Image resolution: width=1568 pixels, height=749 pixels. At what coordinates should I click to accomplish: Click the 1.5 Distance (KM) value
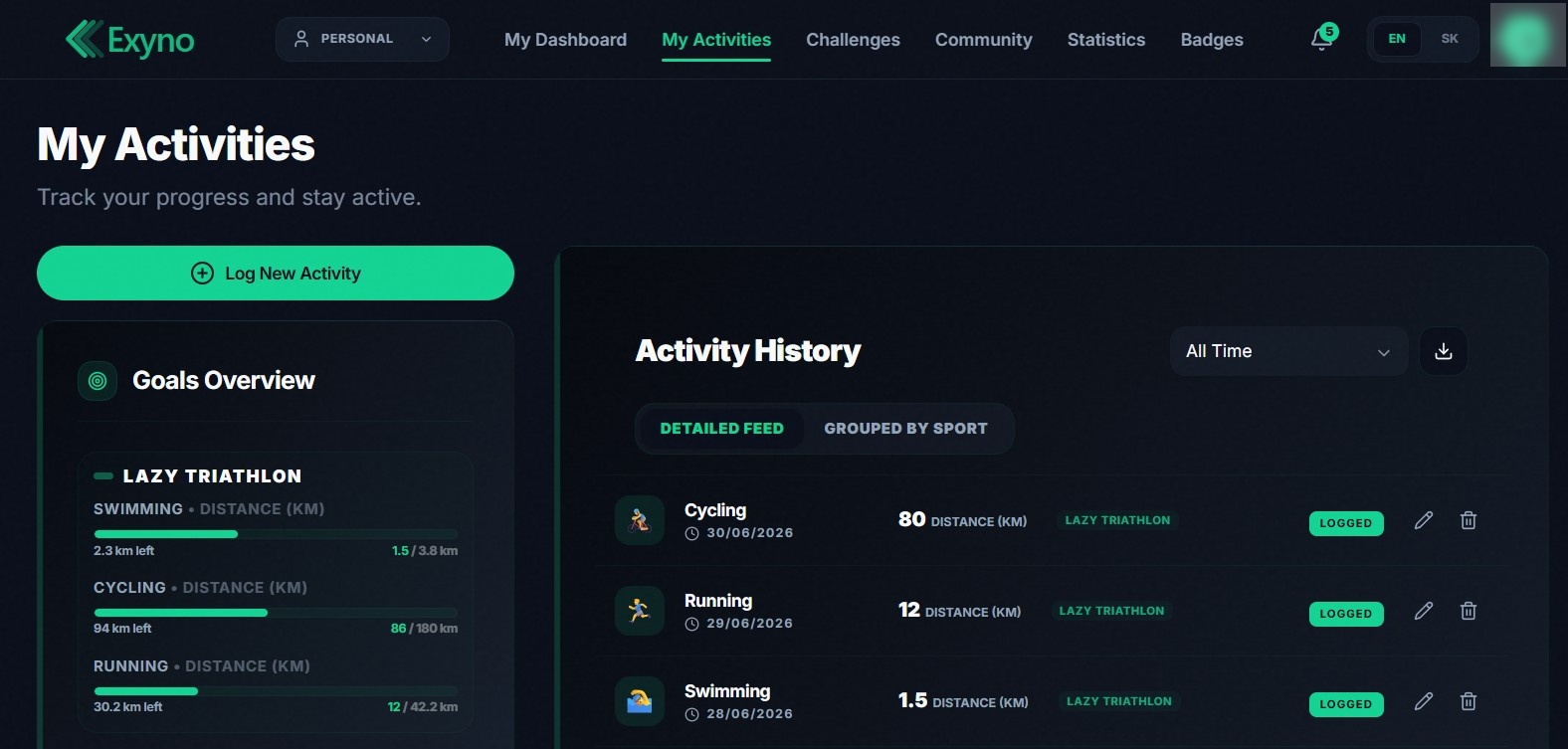(x=963, y=701)
